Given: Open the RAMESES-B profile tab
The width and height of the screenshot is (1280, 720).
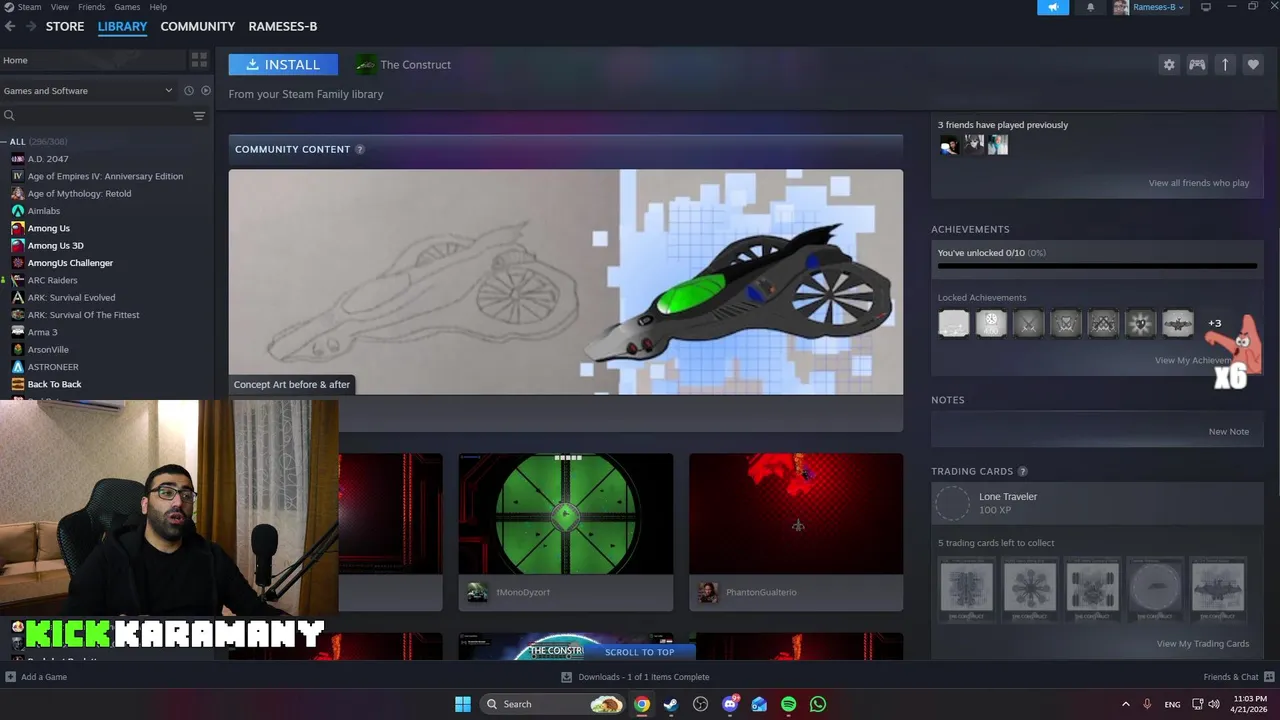Looking at the screenshot, I should (x=283, y=27).
